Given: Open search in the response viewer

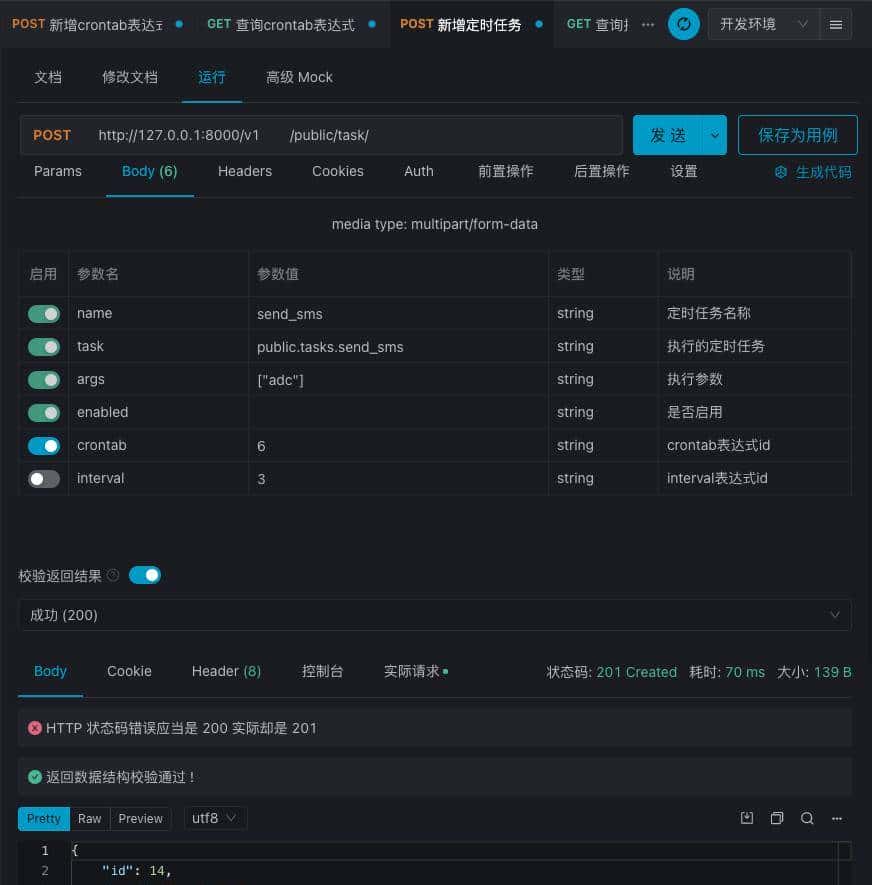Looking at the screenshot, I should point(807,818).
